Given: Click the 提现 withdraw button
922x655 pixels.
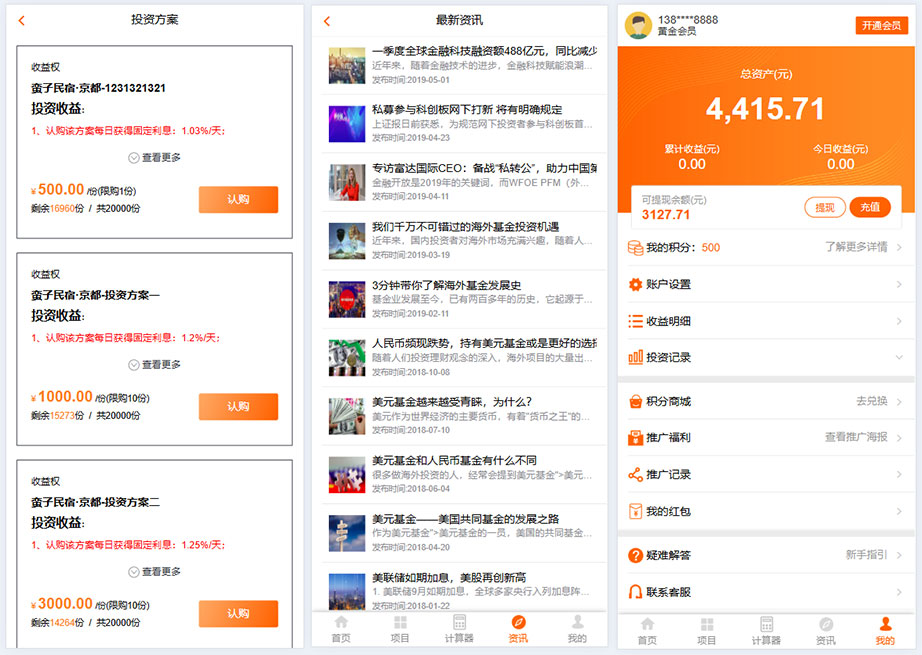Looking at the screenshot, I should click(x=828, y=205).
